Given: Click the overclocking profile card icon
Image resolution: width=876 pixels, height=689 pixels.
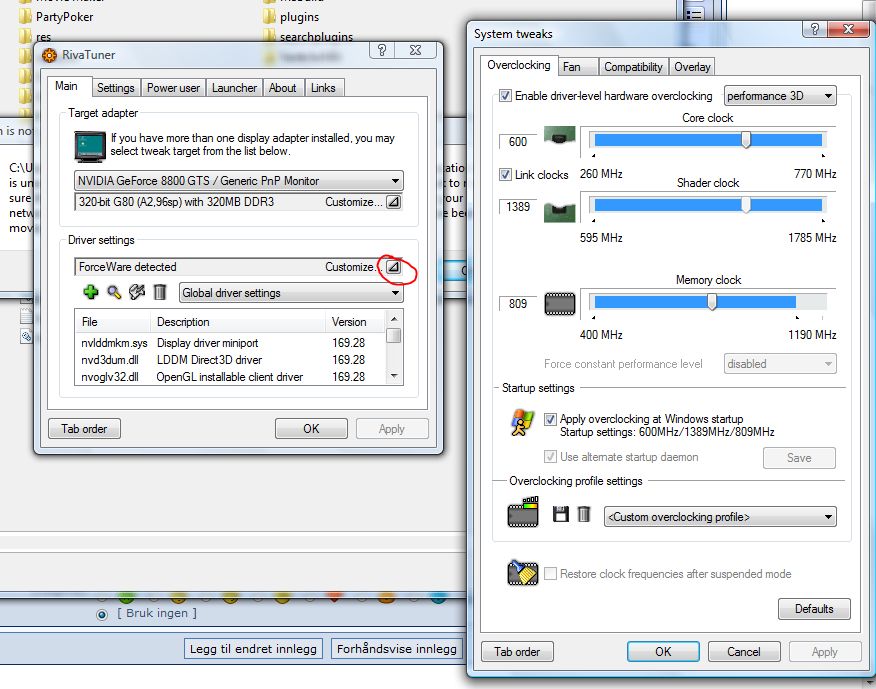Looking at the screenshot, I should [523, 512].
